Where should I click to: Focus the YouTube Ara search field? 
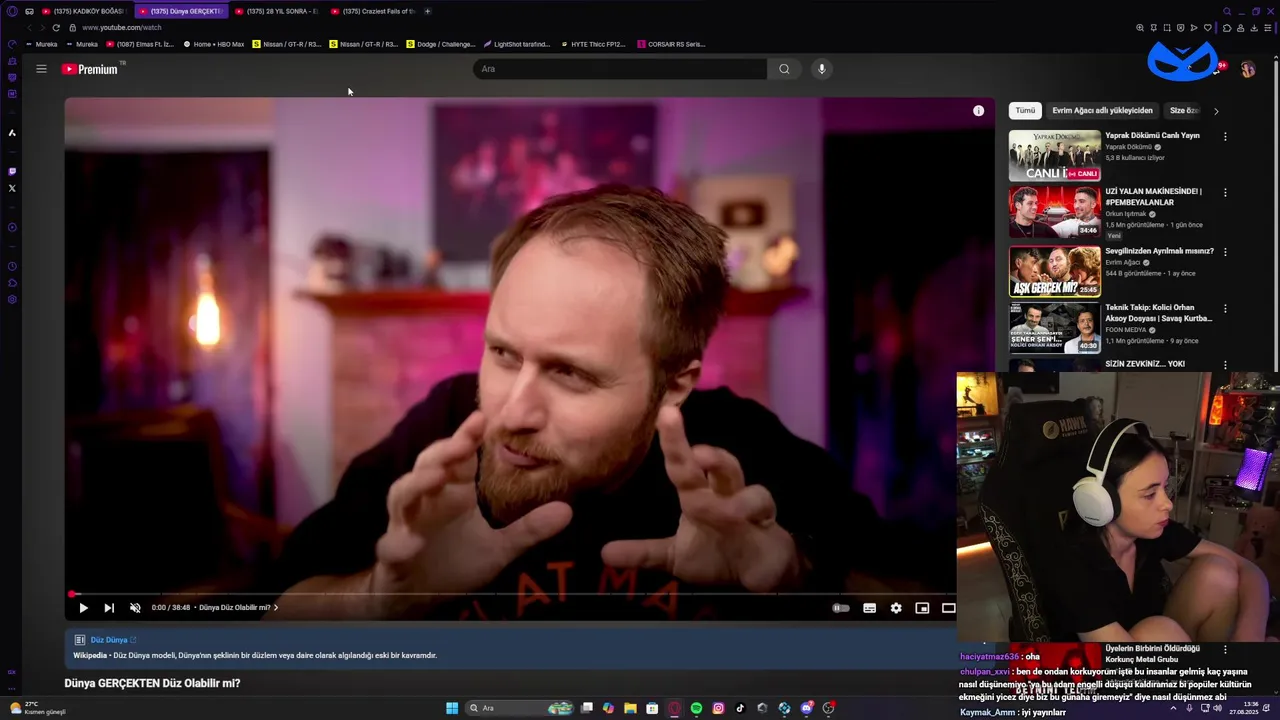click(620, 69)
